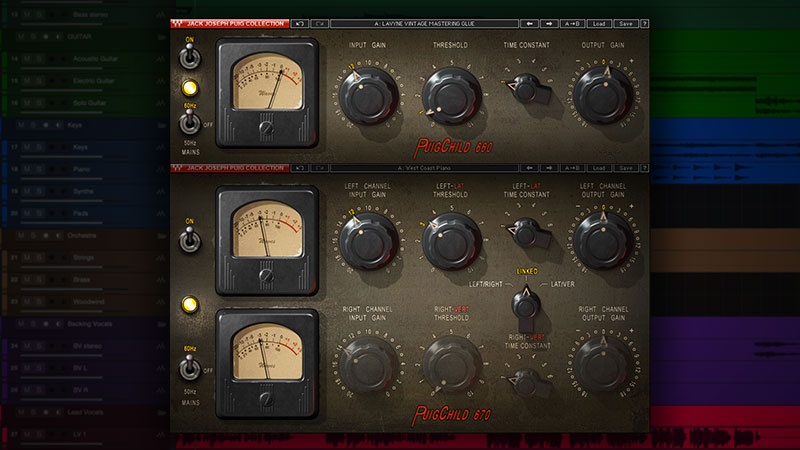Select the Woodwind track in track list
The image size is (800, 450).
[x=89, y=302]
